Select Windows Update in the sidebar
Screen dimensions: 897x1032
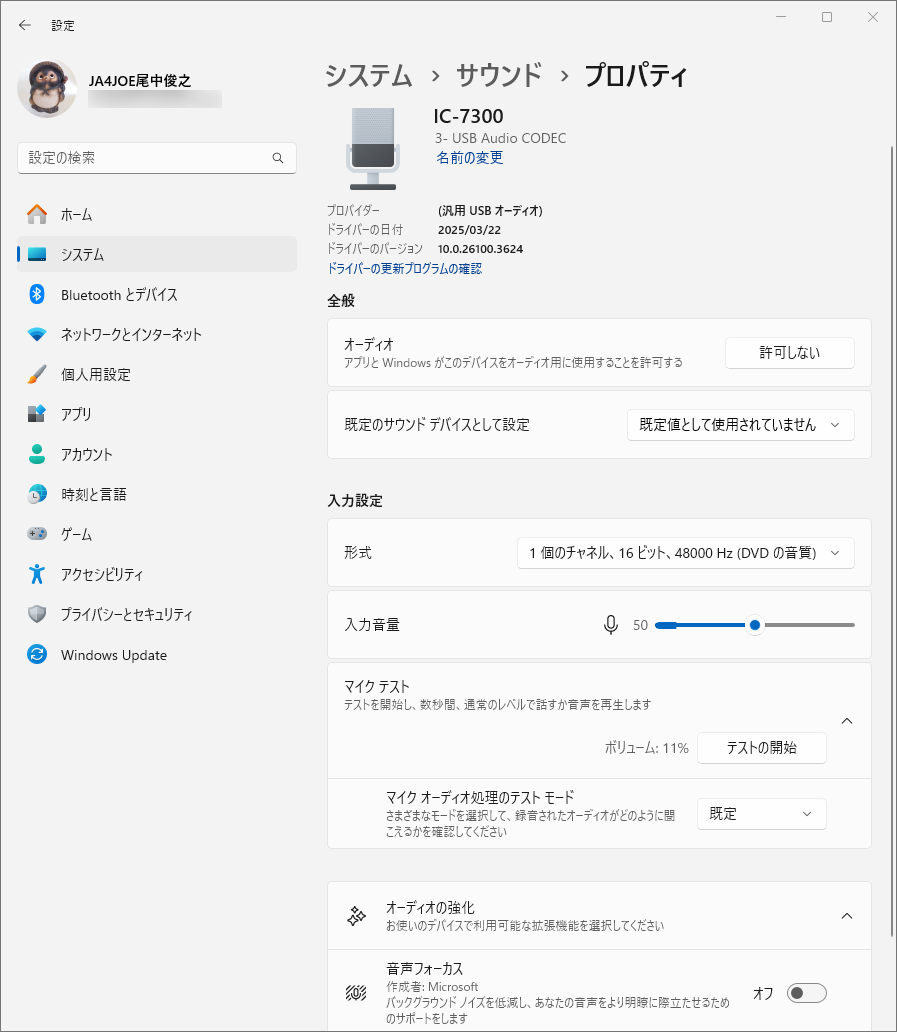pos(157,654)
